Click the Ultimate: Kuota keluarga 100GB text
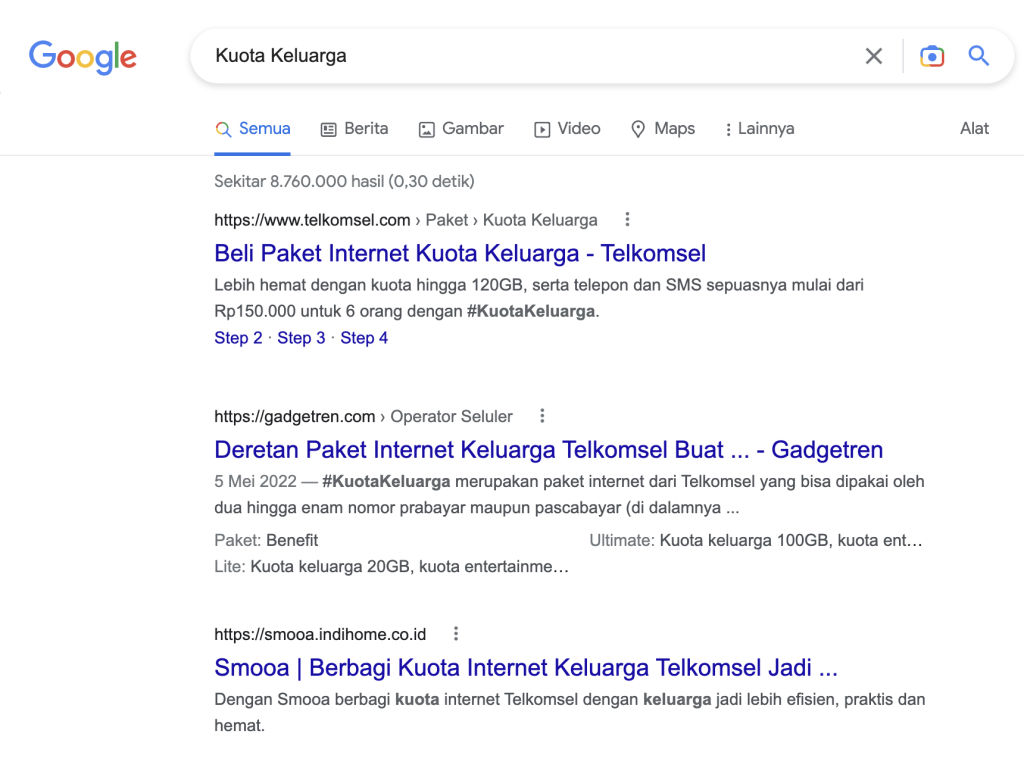This screenshot has height=768, width=1024. (756, 540)
